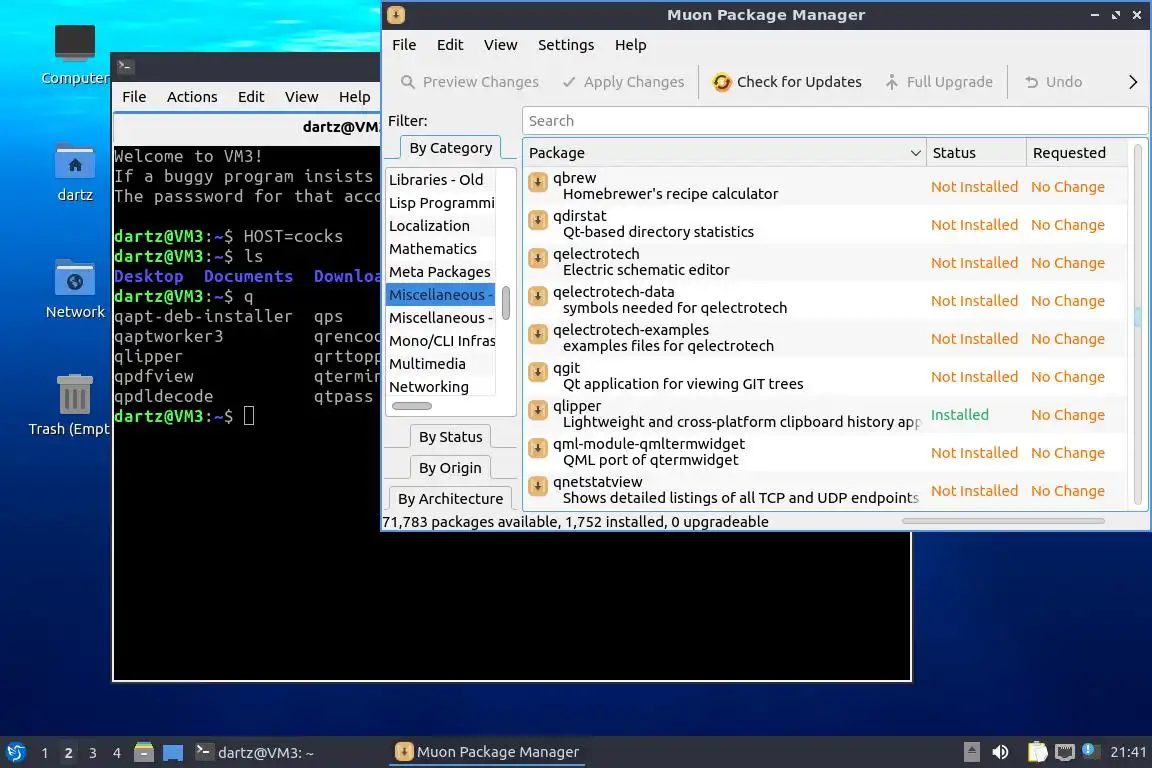Open terminal View menu
The width and height of the screenshot is (1152, 768).
point(301,97)
